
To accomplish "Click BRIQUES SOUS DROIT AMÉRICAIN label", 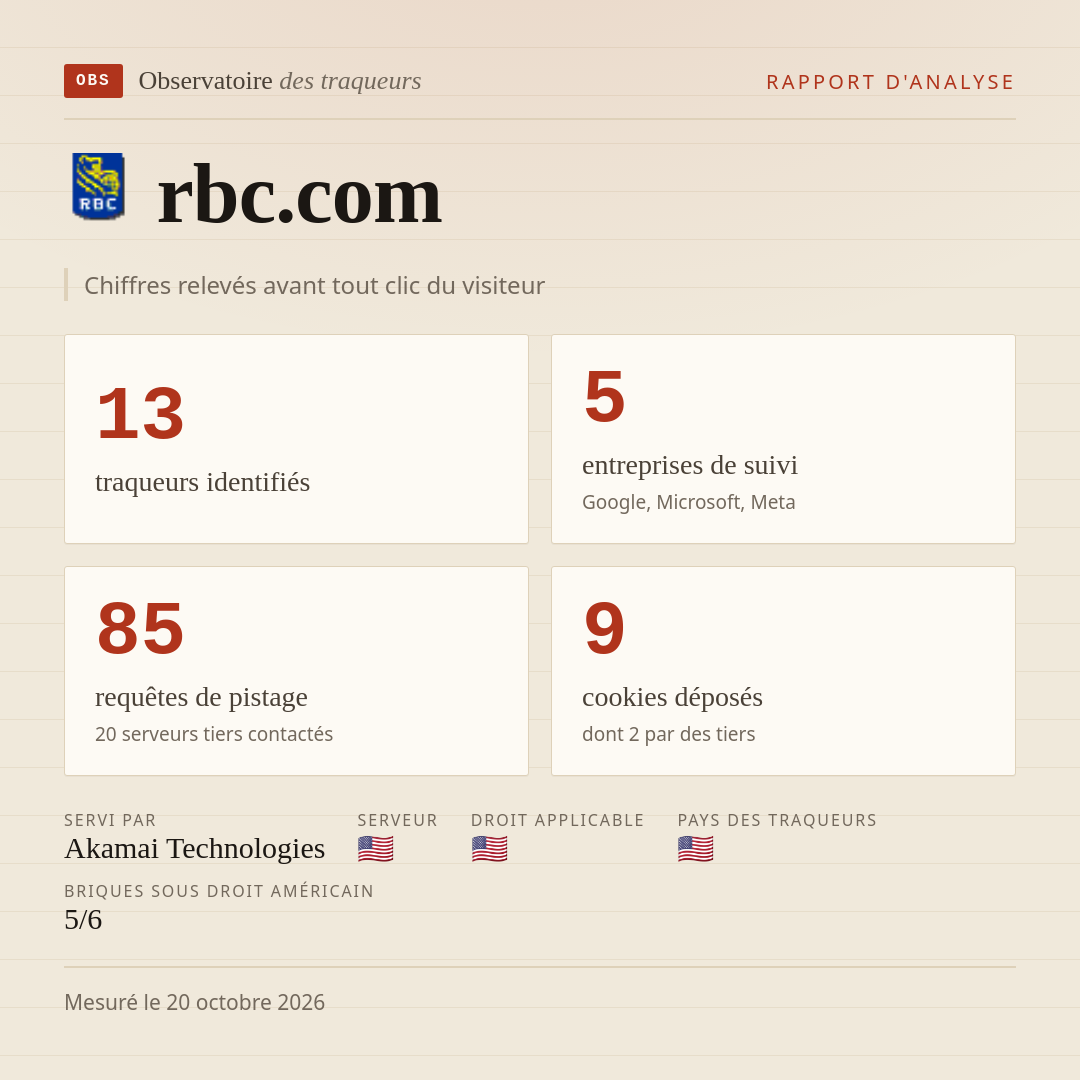I will [x=218, y=891].
